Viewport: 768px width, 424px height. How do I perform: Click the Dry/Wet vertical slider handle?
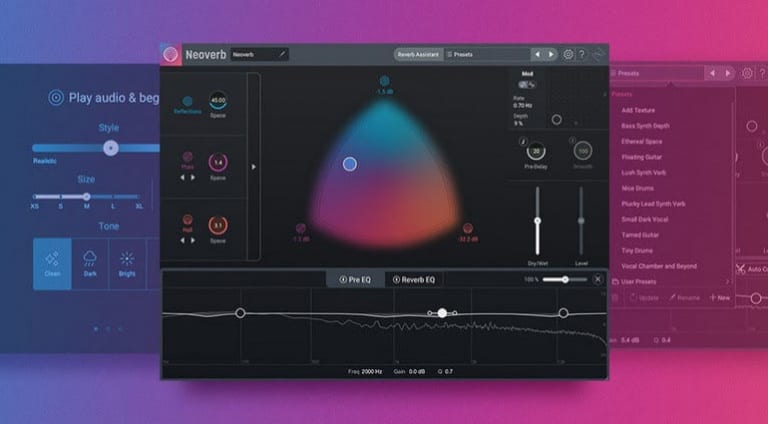pyautogui.click(x=538, y=221)
